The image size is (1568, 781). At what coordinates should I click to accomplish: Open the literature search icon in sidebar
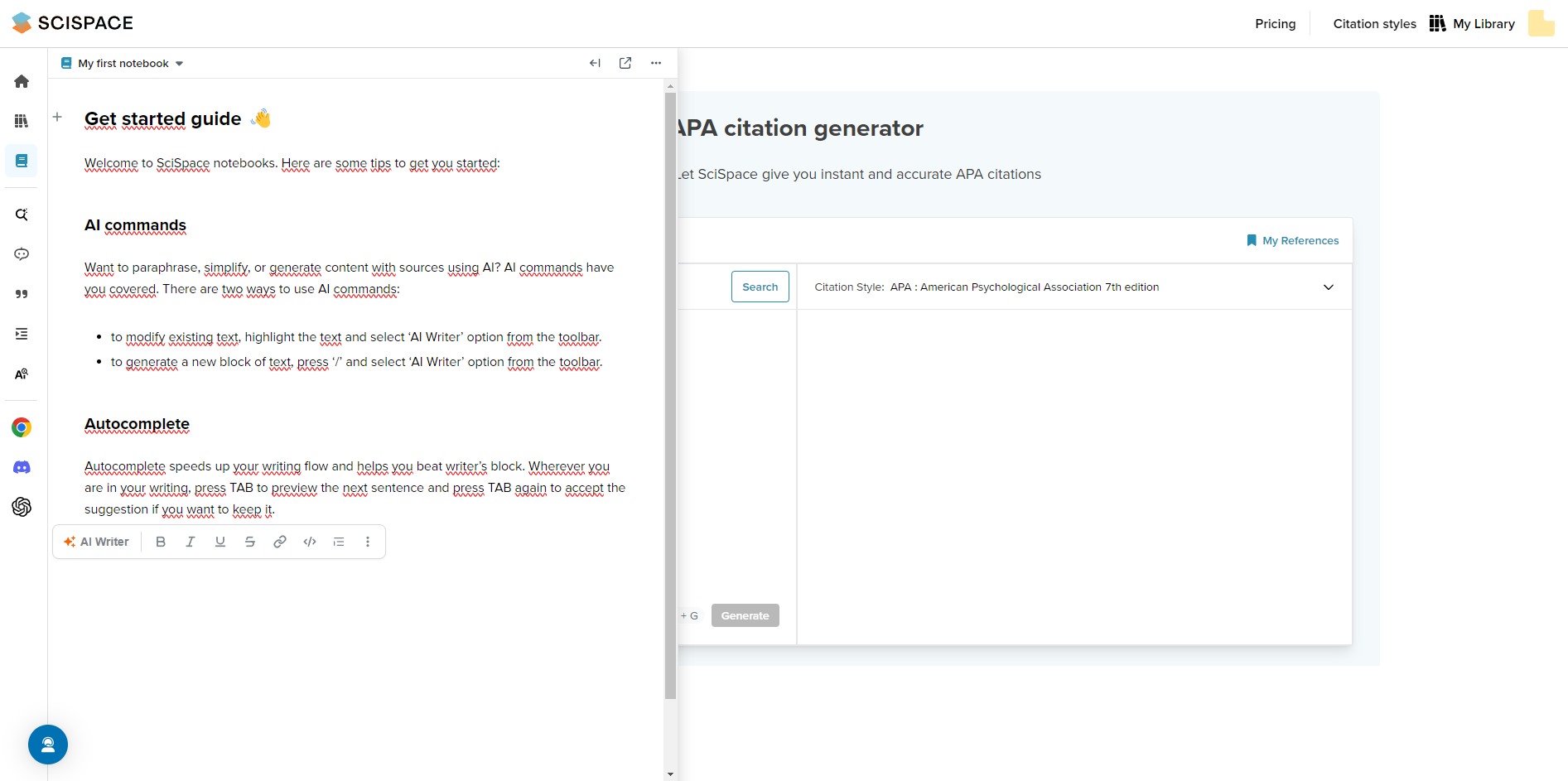22,215
